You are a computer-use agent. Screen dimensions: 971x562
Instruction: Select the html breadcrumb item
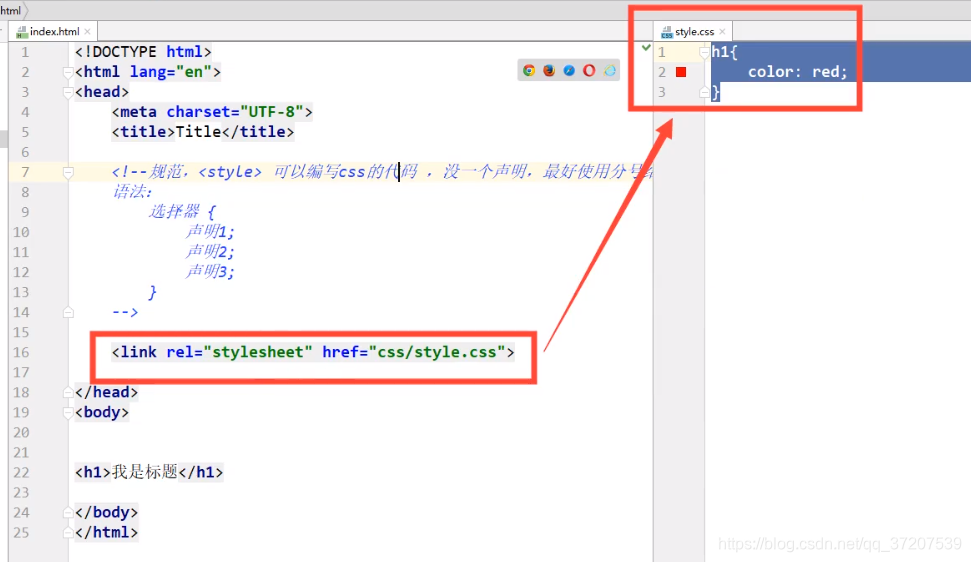click(x=11, y=11)
